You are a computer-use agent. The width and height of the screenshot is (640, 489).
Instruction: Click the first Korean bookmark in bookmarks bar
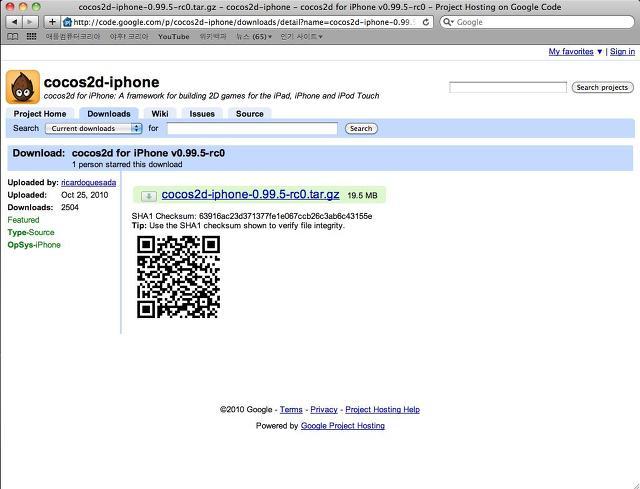tap(73, 37)
